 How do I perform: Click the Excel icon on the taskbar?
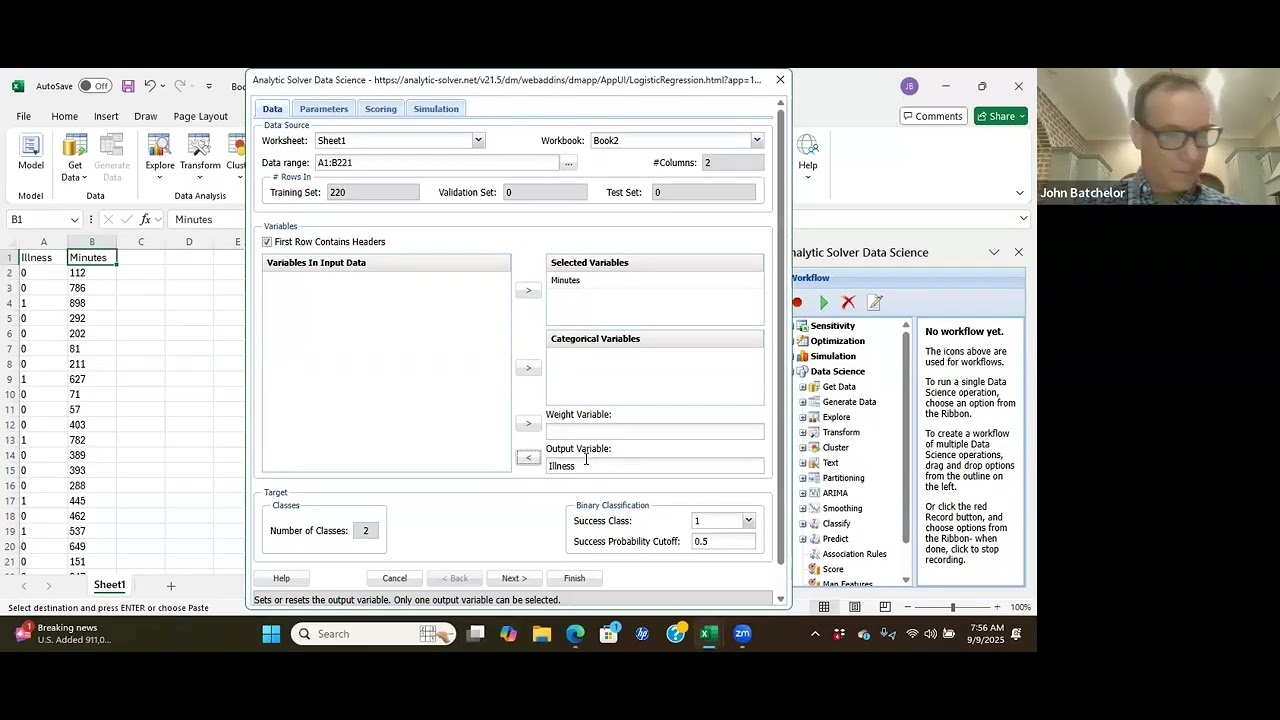[x=709, y=633]
